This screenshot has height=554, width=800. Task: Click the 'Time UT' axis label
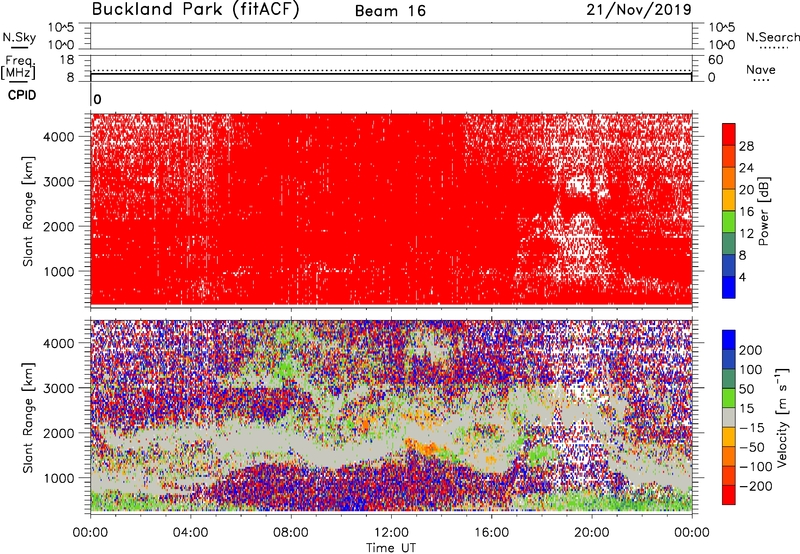[391, 548]
